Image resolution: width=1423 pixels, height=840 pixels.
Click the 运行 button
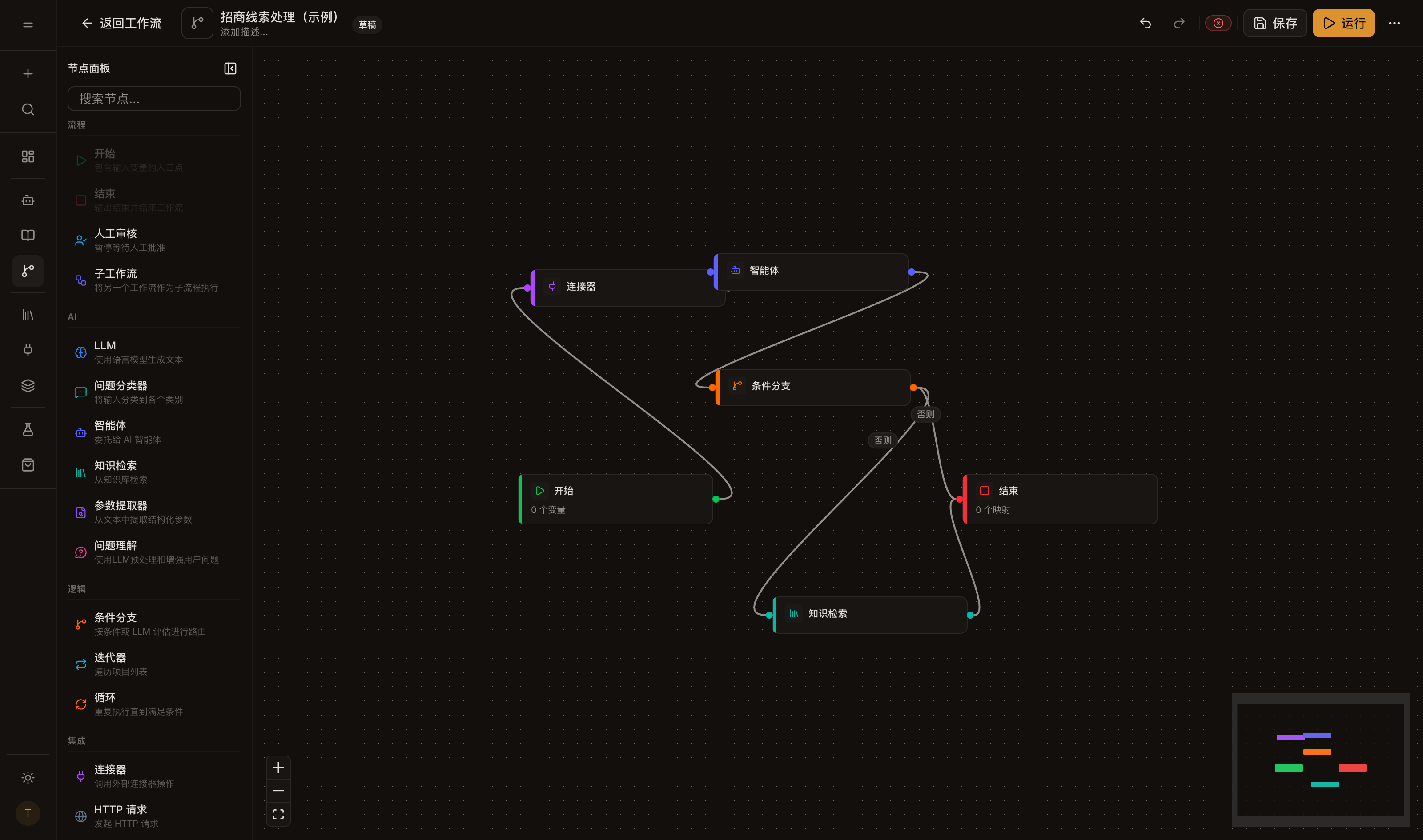point(1343,23)
